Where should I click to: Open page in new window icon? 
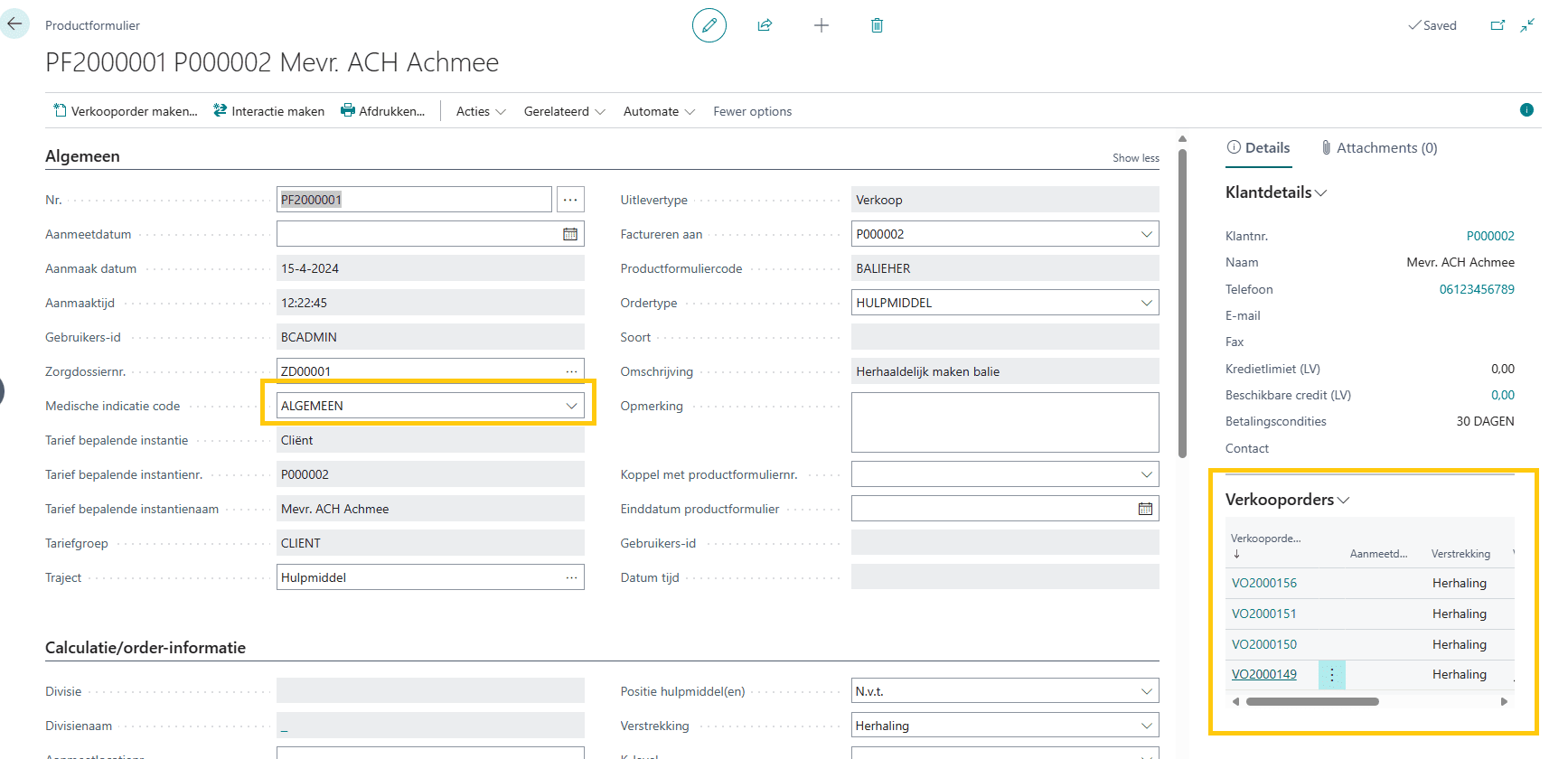(1498, 25)
